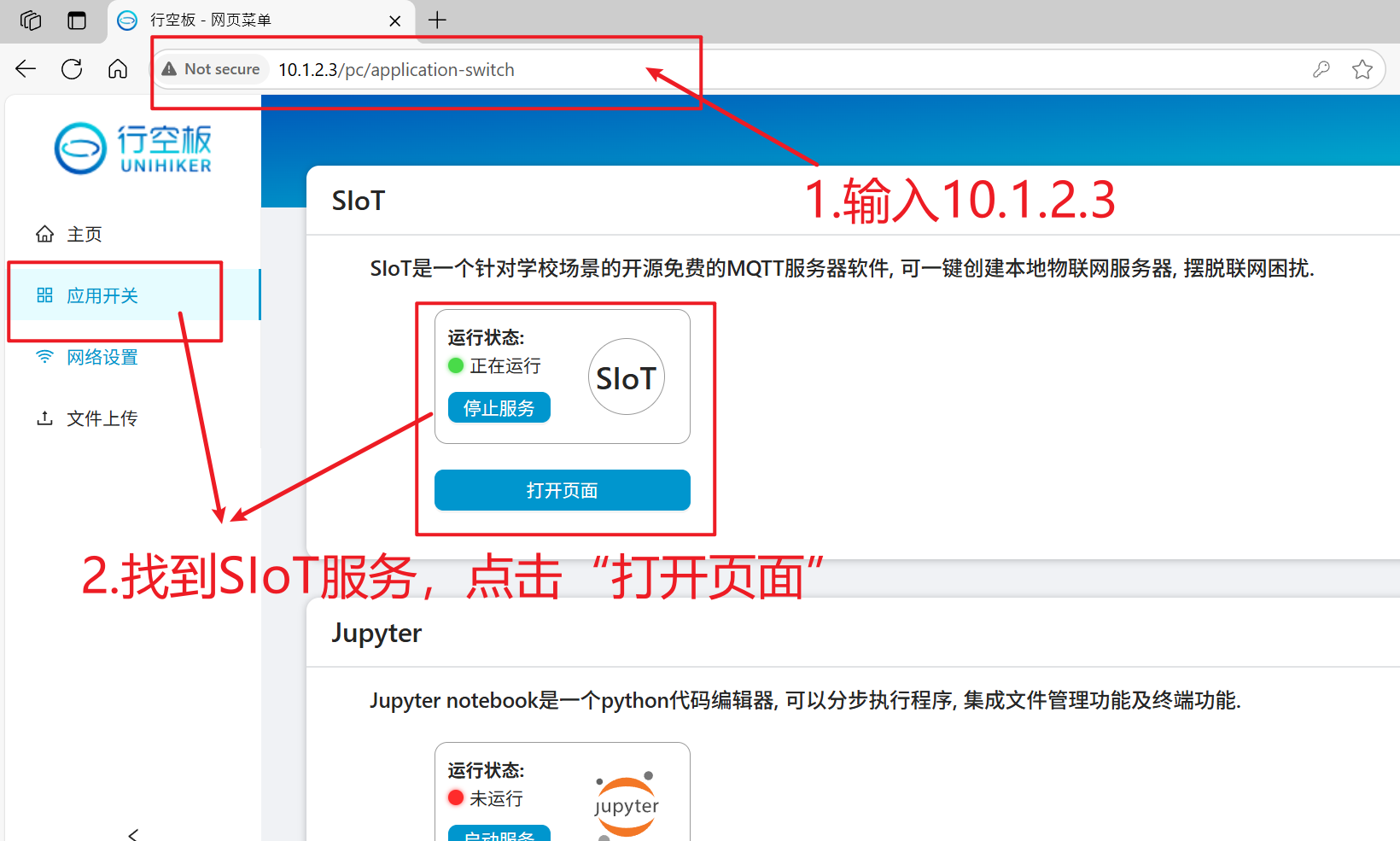Go to browser home icon
The image size is (1400, 841).
tap(118, 69)
